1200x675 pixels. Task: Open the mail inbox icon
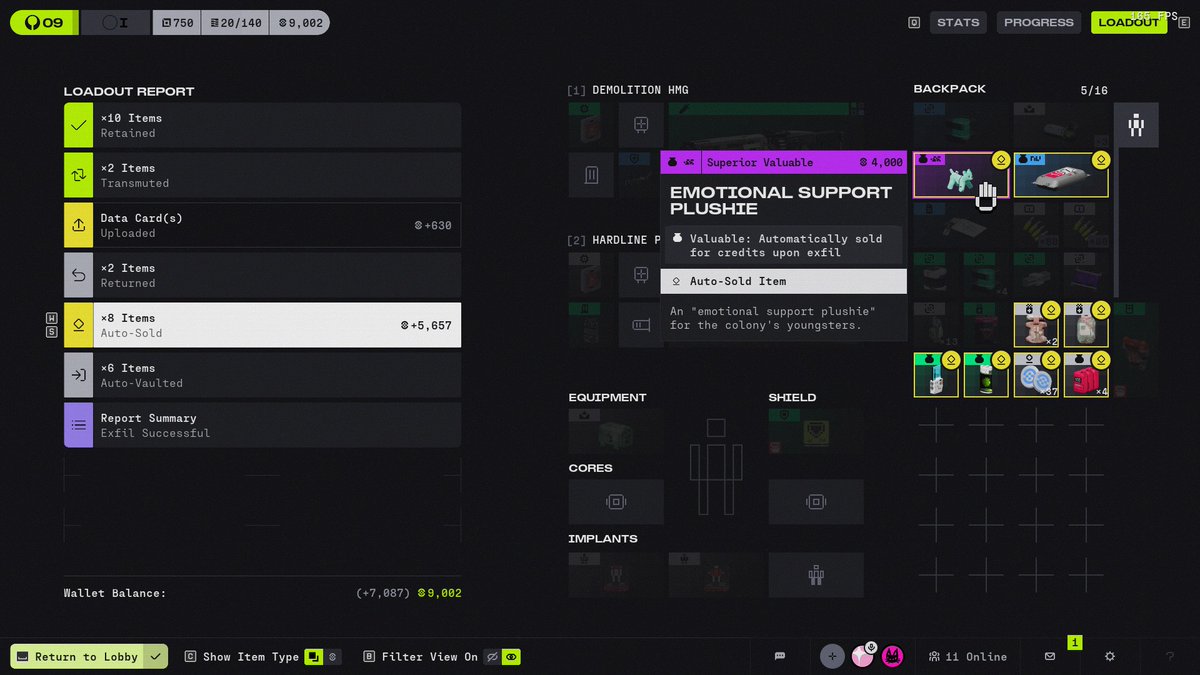coord(1050,657)
